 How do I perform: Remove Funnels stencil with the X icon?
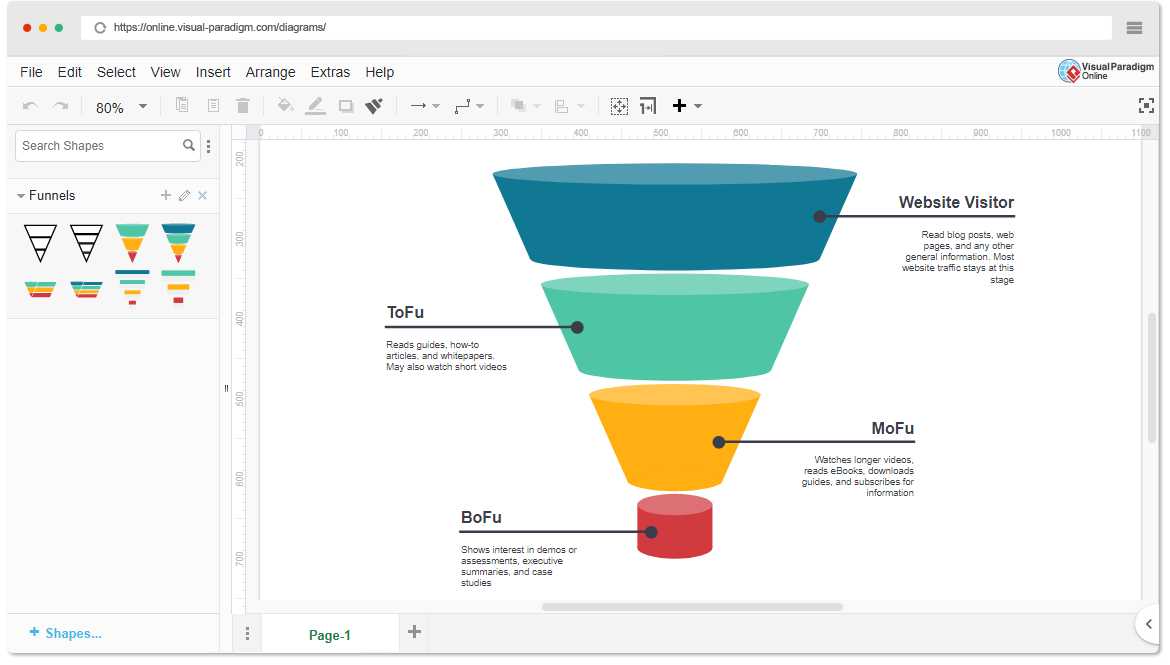point(202,195)
